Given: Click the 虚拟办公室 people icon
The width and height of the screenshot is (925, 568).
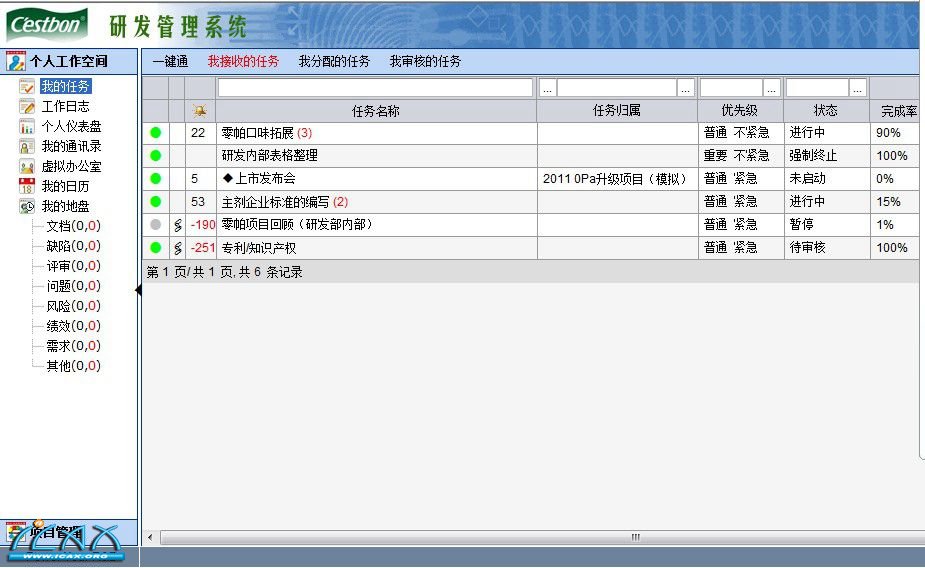Looking at the screenshot, I should [x=27, y=166].
